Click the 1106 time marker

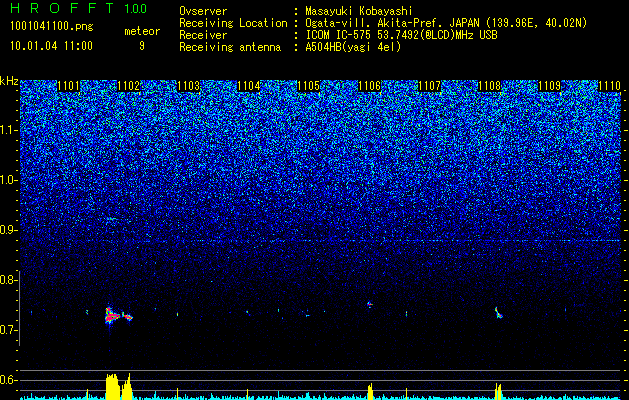point(369,86)
